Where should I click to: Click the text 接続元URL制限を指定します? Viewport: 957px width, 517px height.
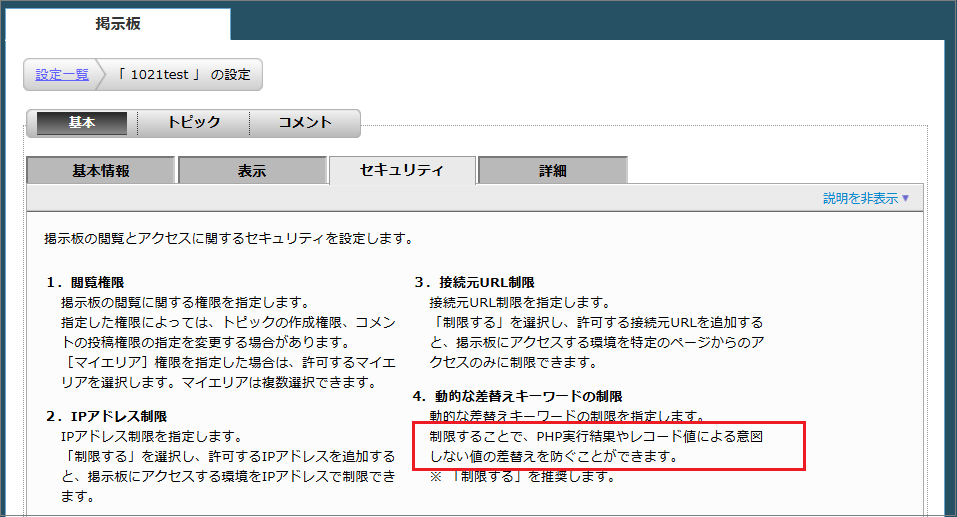coord(519,302)
